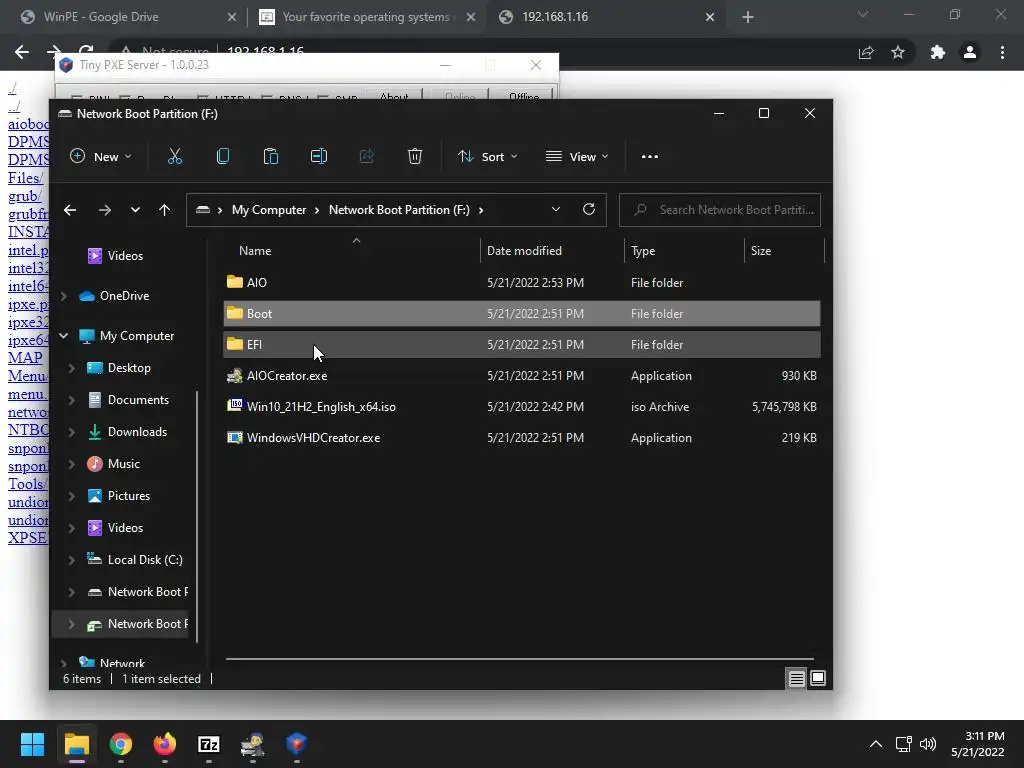Screen dimensions: 1024x768
Task: Select the Boot folder row
Action: [x=522, y=313]
